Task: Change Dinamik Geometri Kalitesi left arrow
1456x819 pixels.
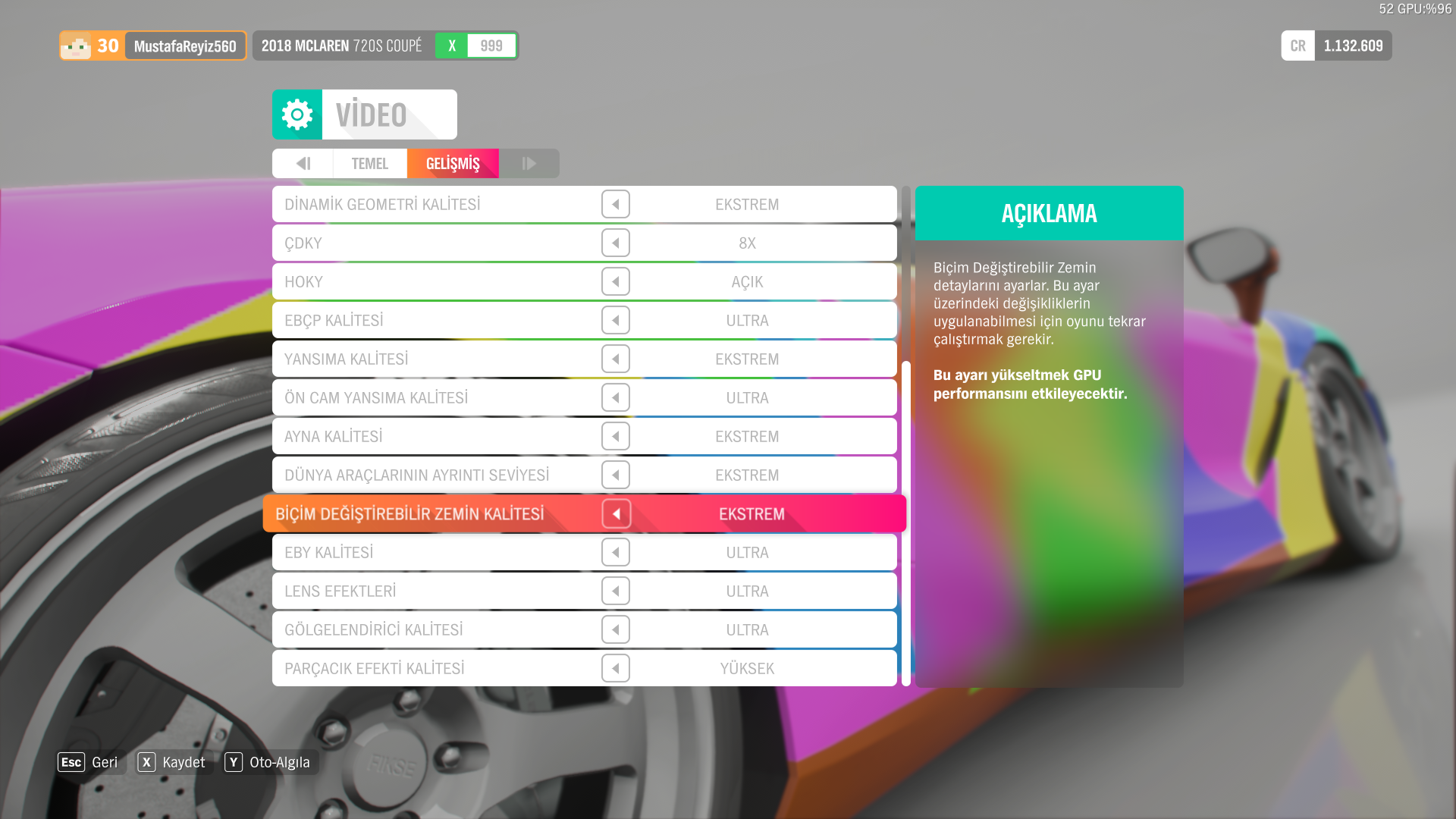Action: click(615, 204)
